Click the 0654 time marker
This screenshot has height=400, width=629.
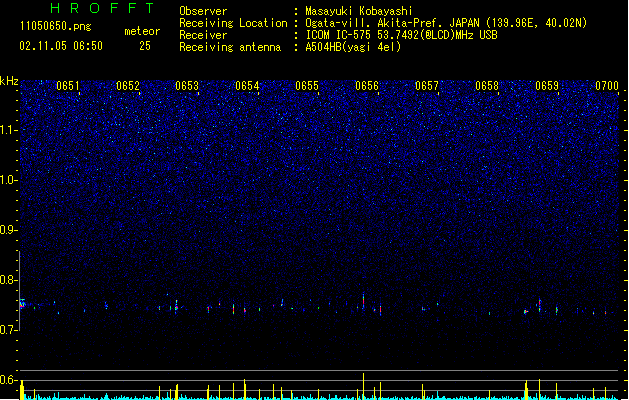(x=247, y=86)
